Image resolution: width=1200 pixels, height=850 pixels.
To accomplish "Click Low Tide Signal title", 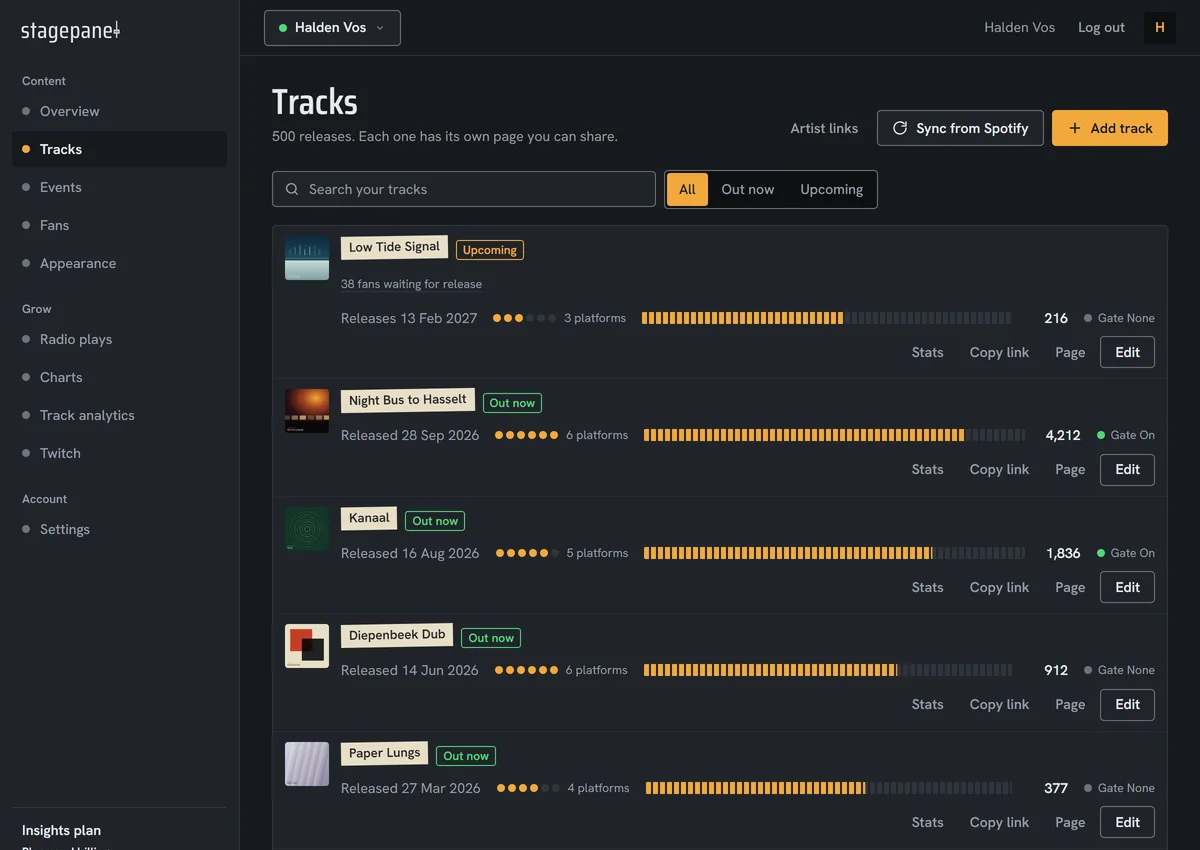I will point(394,247).
